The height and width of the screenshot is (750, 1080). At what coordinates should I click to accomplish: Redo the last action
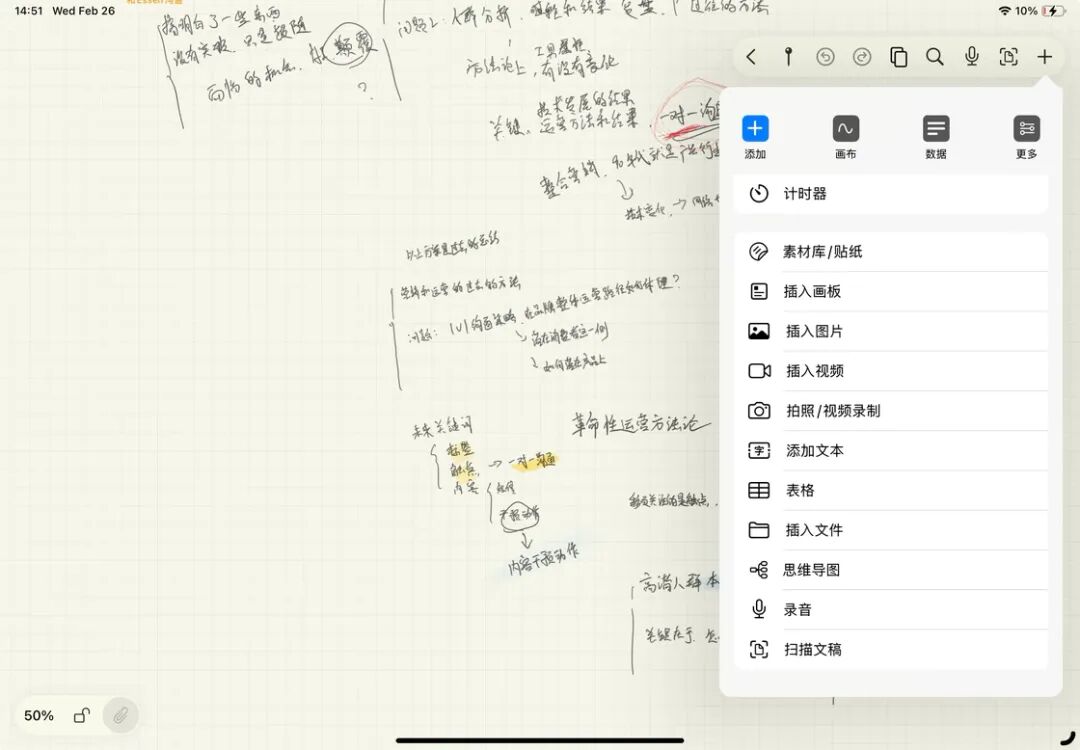[x=862, y=57]
